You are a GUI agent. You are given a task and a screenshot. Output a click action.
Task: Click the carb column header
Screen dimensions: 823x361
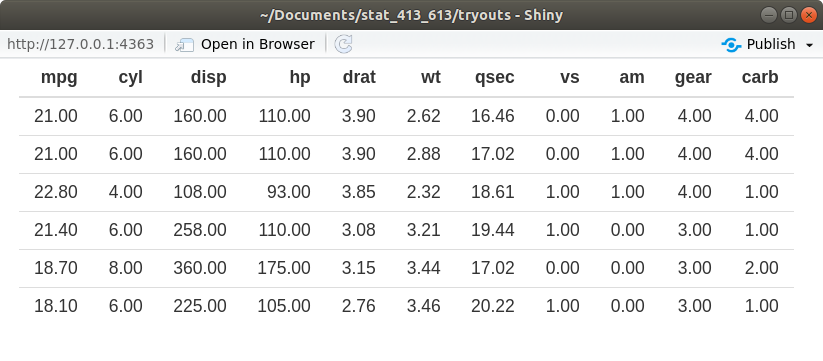759,78
